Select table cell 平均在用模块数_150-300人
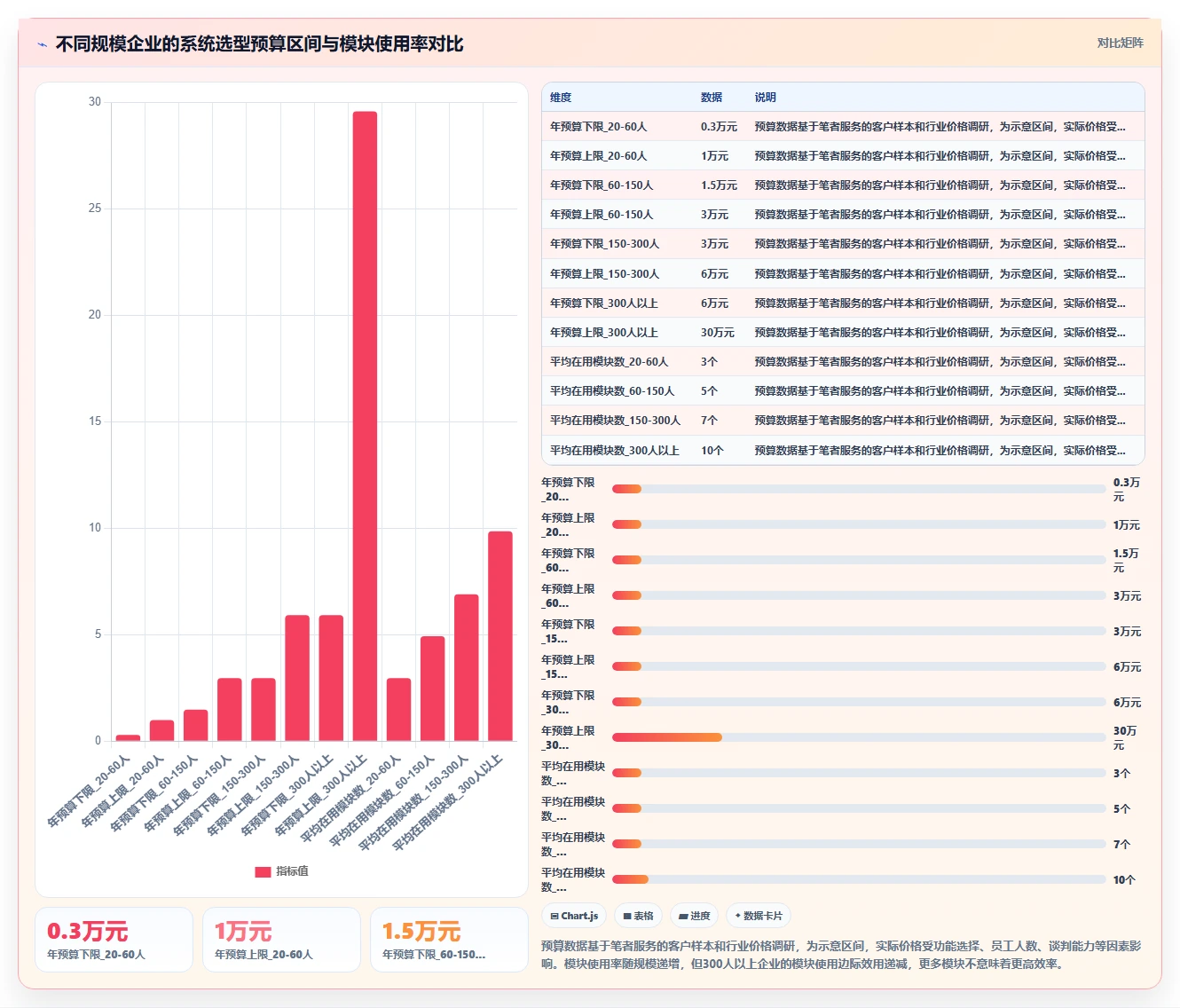The image size is (1180, 1008). coord(616,421)
